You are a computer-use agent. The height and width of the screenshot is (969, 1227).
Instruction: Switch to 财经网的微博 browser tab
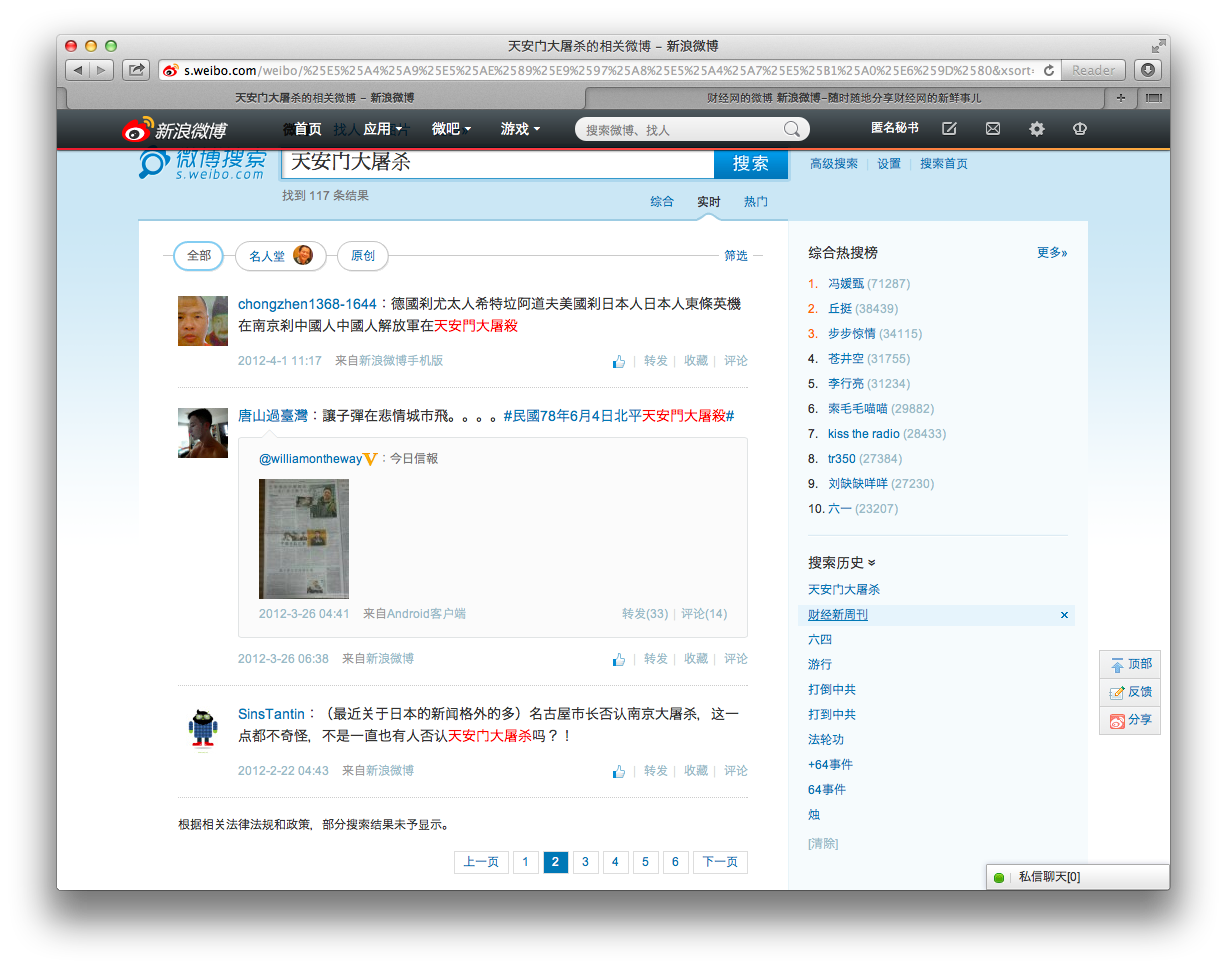tap(843, 98)
